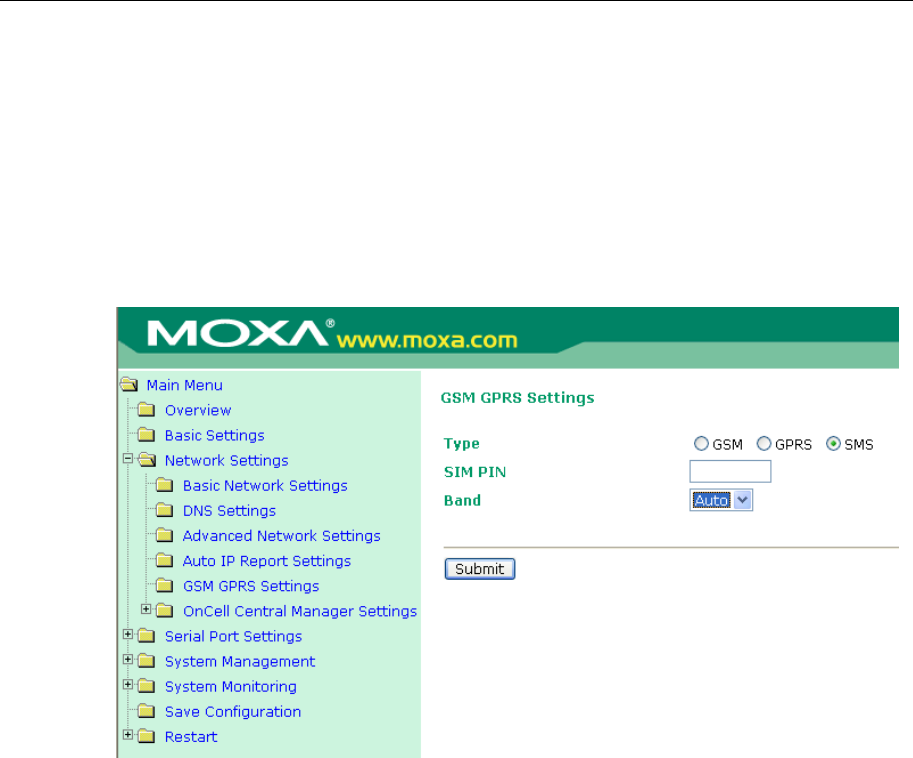Click the www.moxa.com banner text
913x758 pixels.
[427, 339]
